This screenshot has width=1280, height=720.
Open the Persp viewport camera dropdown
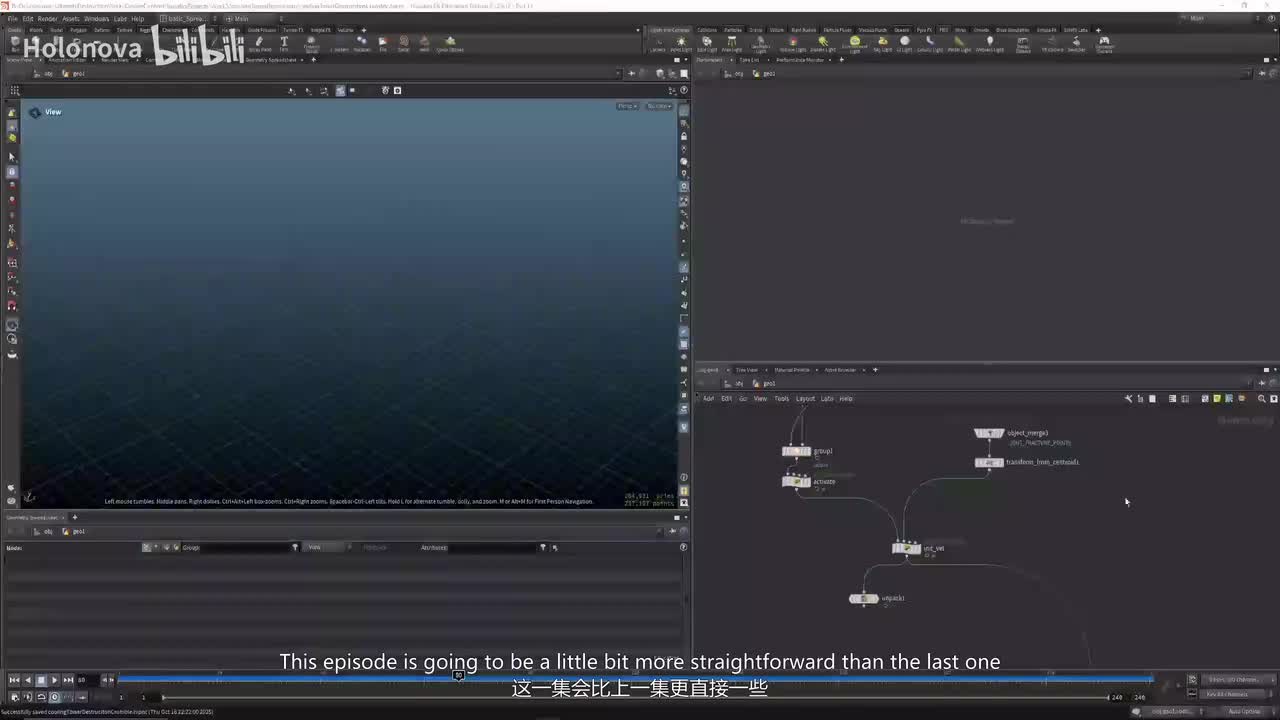pos(627,106)
